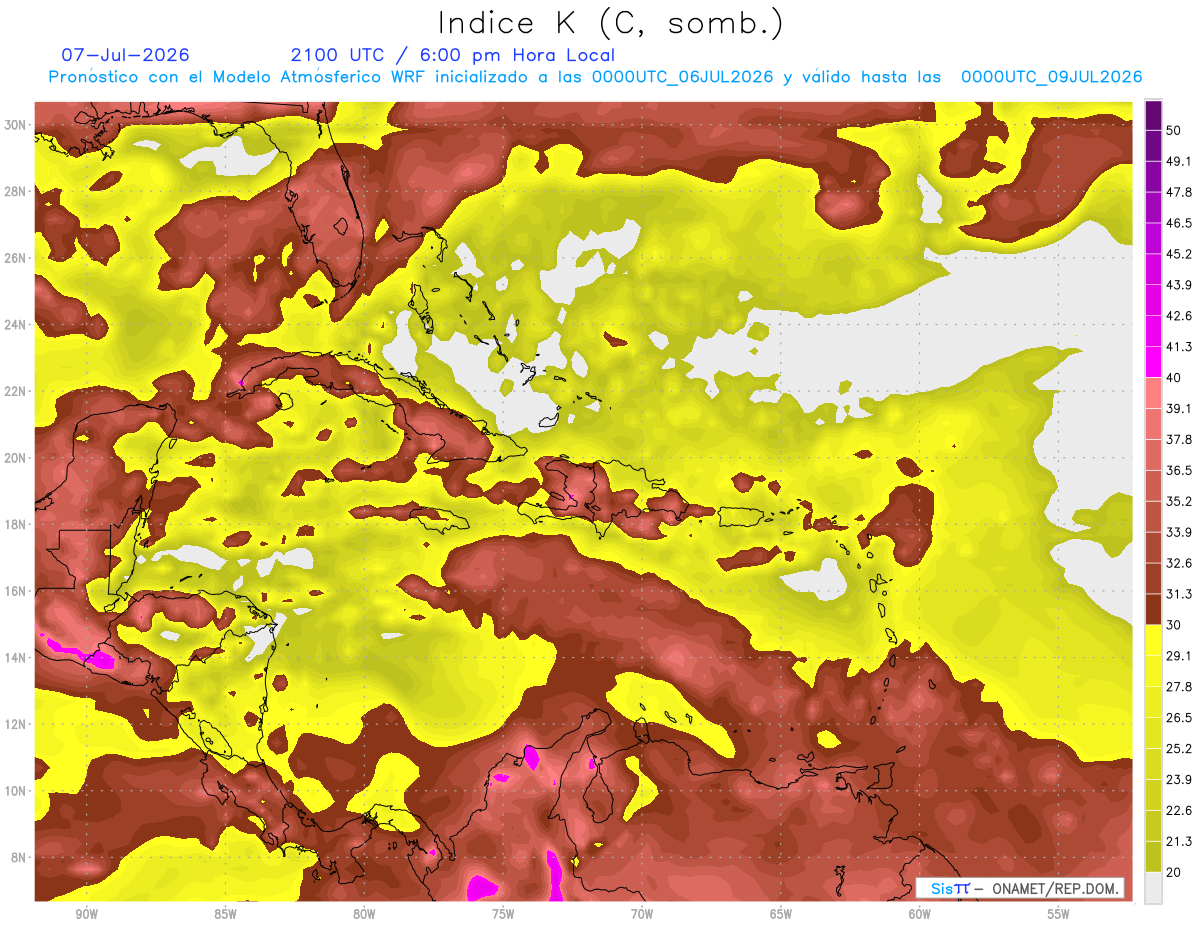Click the longitude label '65W'
This screenshot has height=927, width=1200.
(x=781, y=915)
